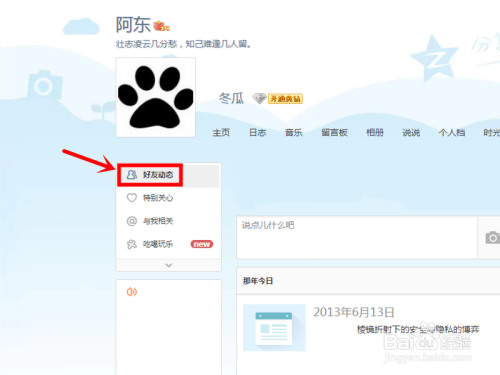The height and width of the screenshot is (375, 500).
Task: Open the 留言板 tab
Action: tap(334, 133)
